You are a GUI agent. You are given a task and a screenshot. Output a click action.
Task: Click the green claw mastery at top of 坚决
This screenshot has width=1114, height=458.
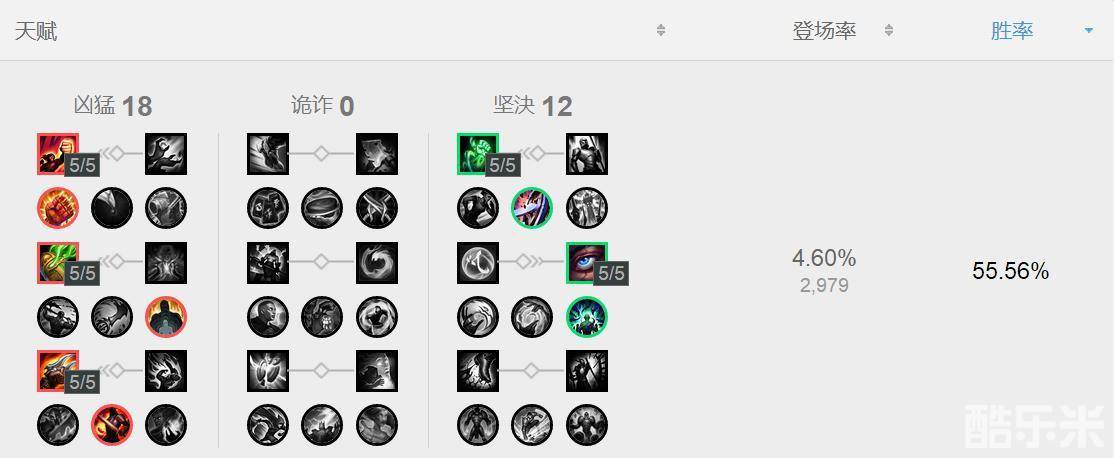point(478,153)
